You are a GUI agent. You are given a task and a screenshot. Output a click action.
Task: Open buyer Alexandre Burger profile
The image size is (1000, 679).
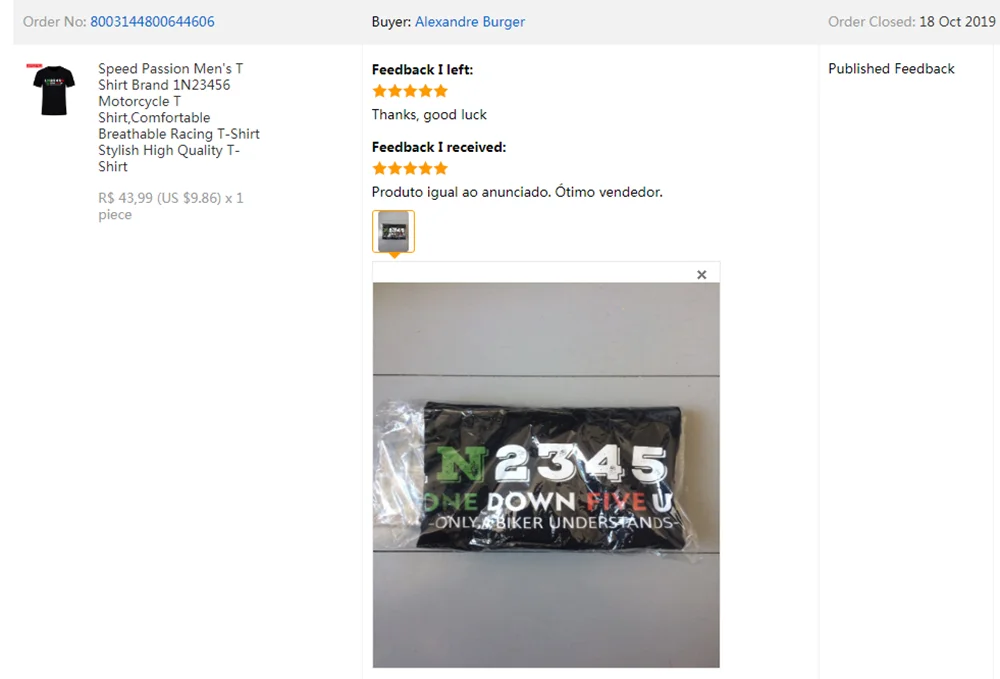coord(469,22)
